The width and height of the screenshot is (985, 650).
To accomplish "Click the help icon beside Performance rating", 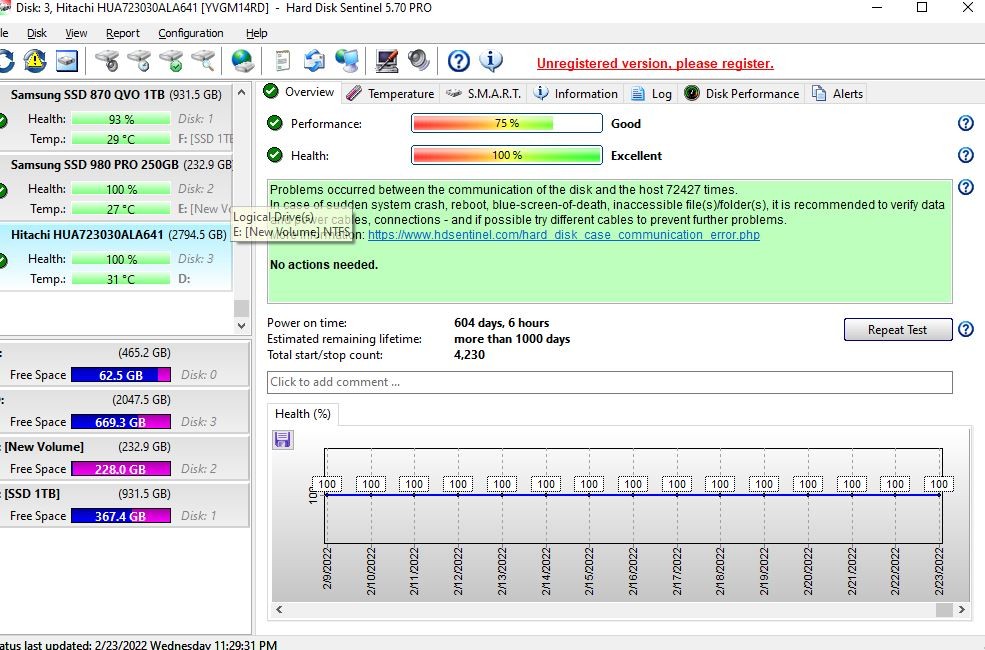I will click(966, 123).
